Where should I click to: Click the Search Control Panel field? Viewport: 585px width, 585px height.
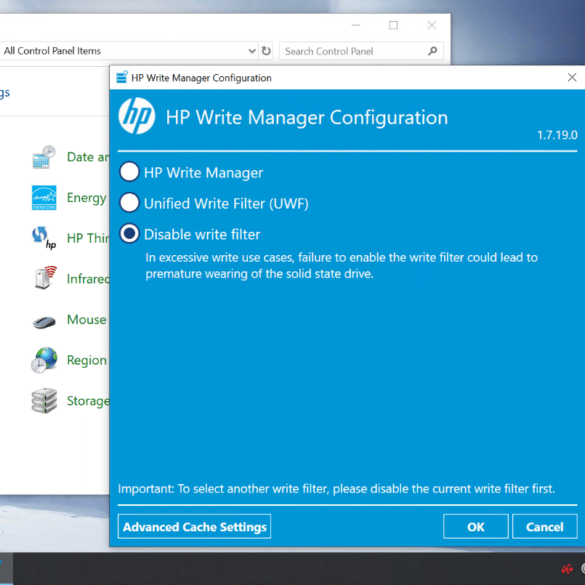coord(361,51)
